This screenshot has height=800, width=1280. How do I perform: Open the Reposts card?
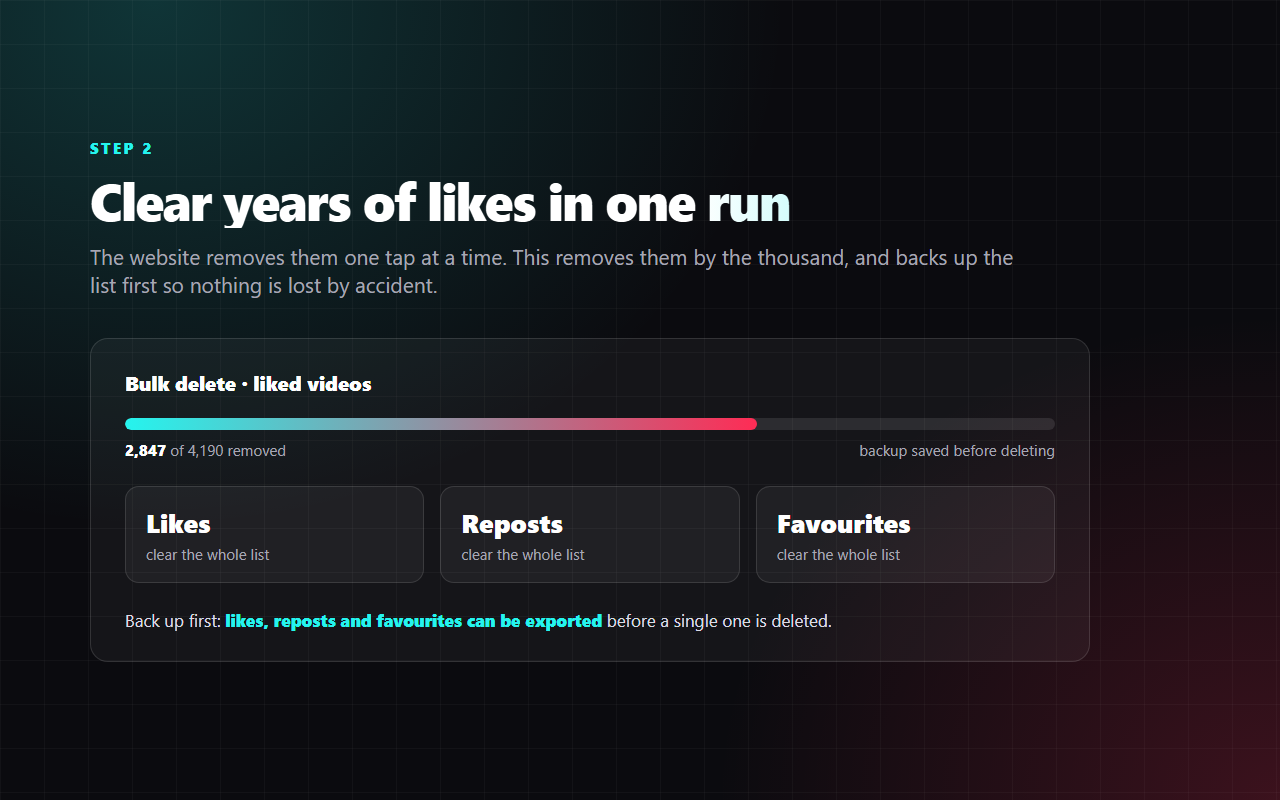click(590, 534)
